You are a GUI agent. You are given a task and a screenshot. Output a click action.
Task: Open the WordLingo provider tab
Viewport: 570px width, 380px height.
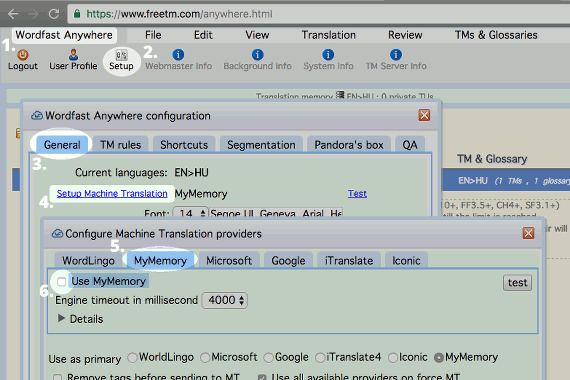pos(88,260)
